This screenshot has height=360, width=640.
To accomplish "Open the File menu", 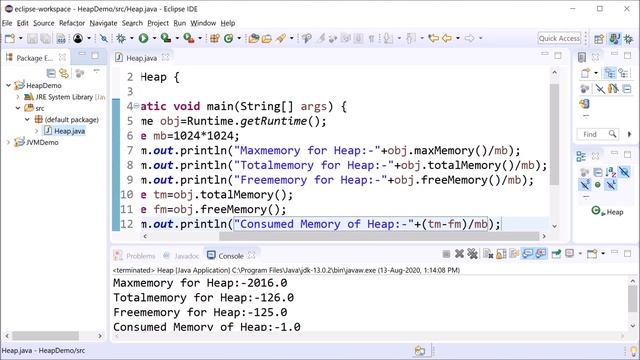I will coord(7,23).
